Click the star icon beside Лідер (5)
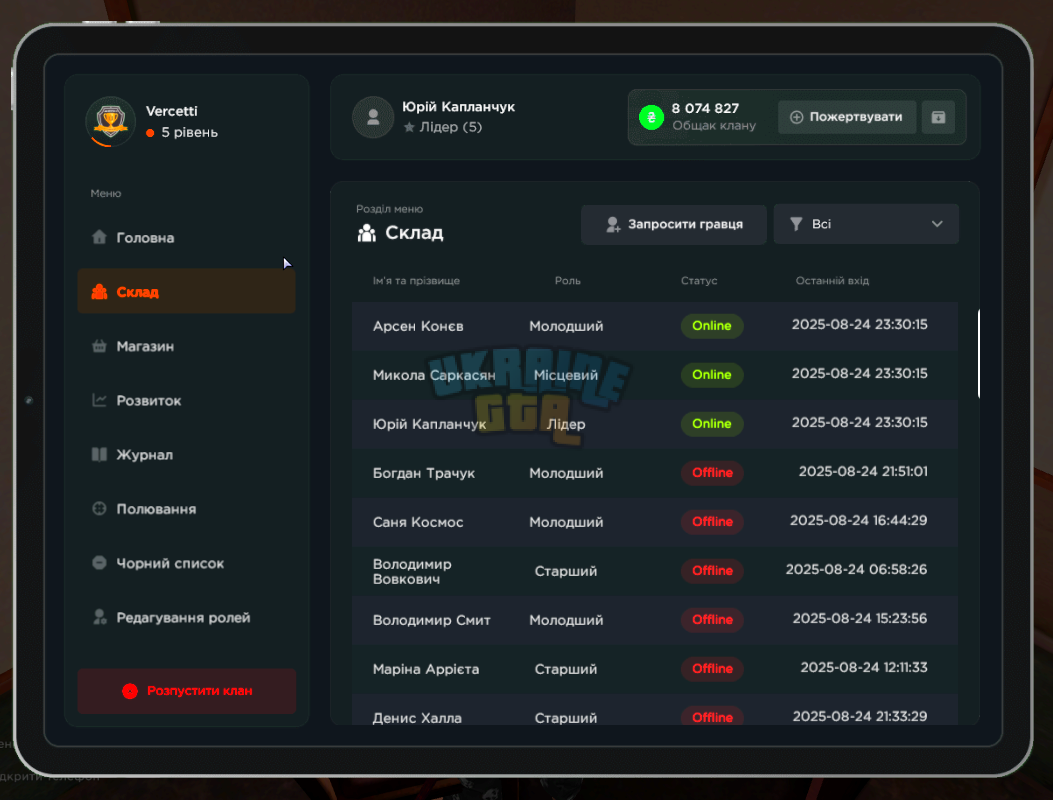This screenshot has width=1053, height=800. point(409,127)
